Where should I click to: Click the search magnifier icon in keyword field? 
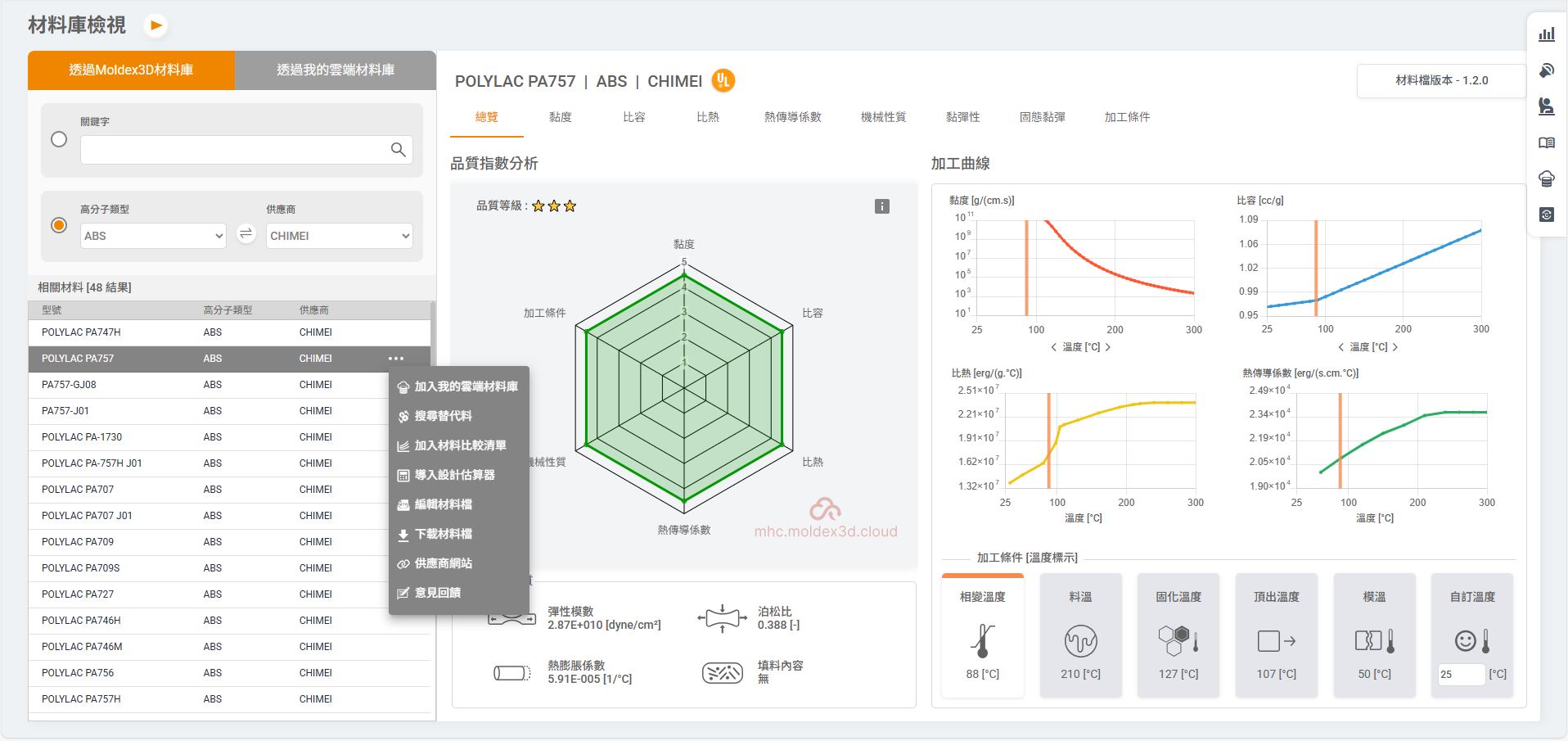pyautogui.click(x=398, y=150)
